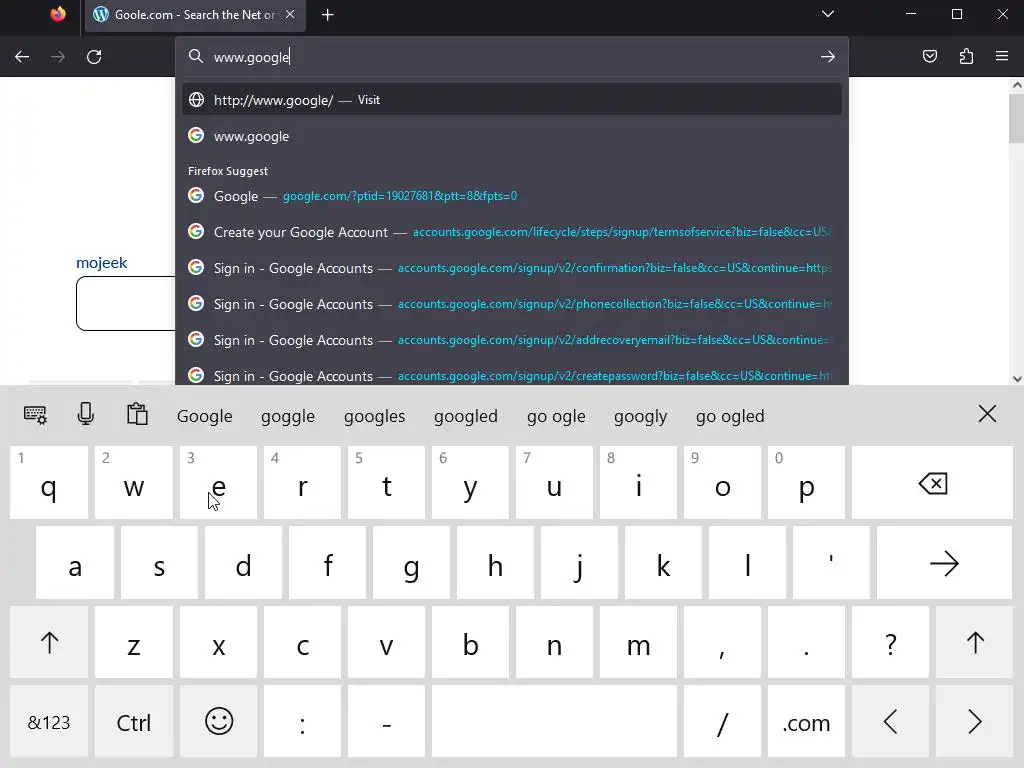Tap the z key
The height and width of the screenshot is (768, 1024).
134,643
